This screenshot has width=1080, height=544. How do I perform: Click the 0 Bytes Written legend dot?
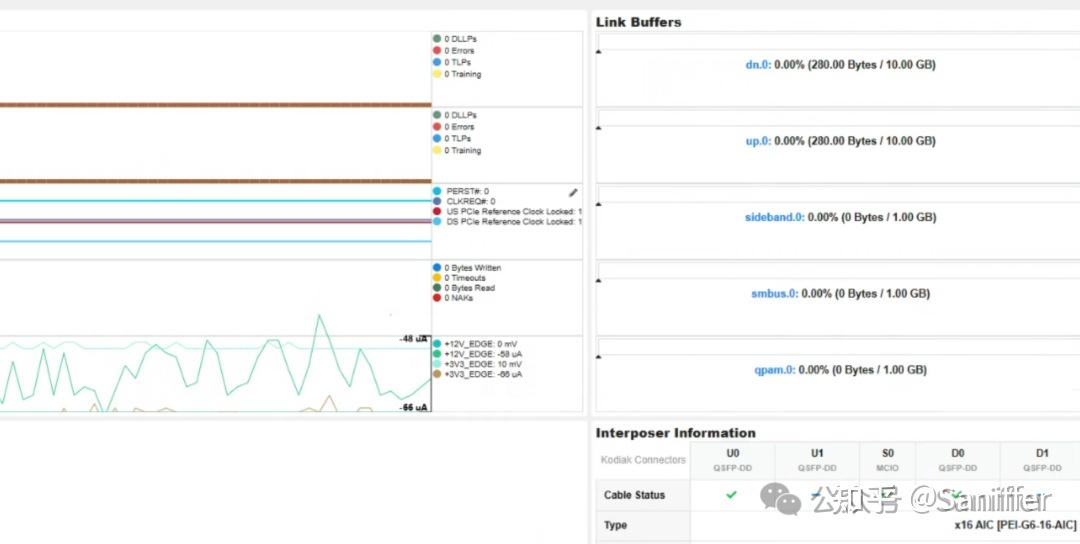click(x=437, y=267)
